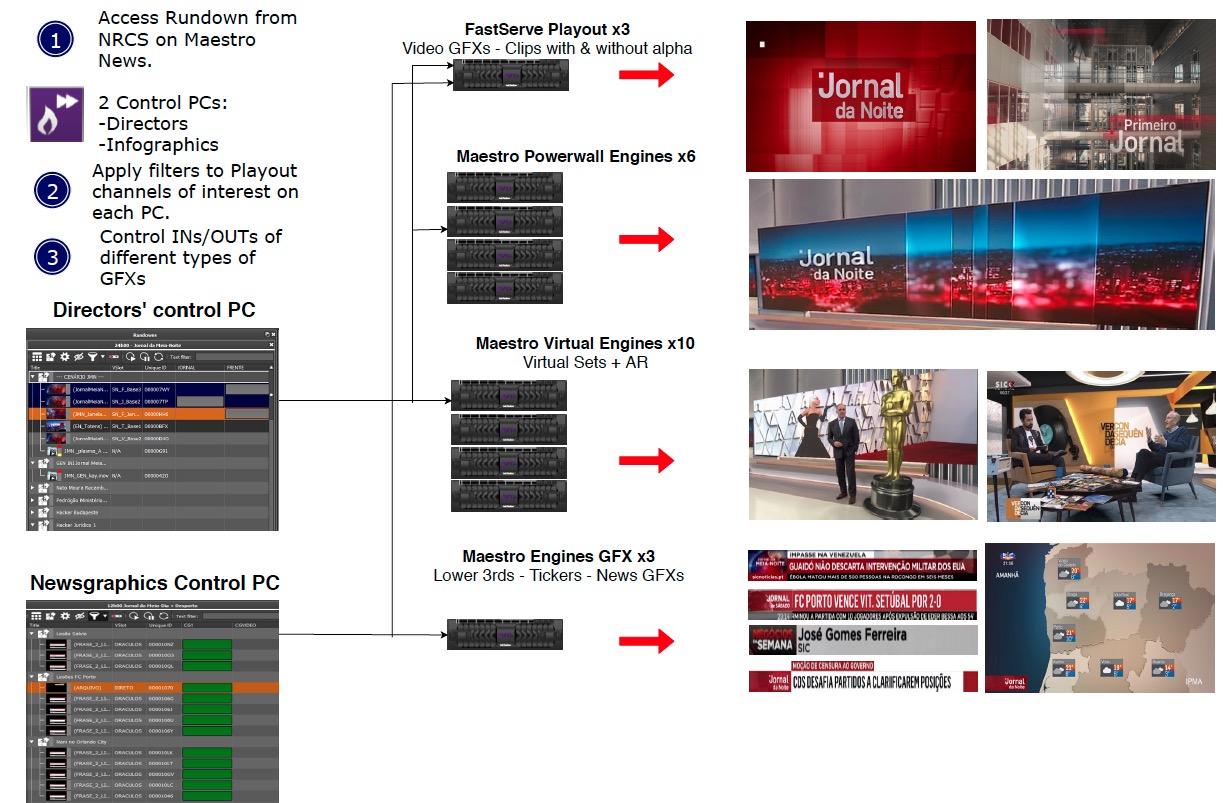This screenshot has width=1227, height=803.
Task: Open column layout grid icon in Newsgraphics rundown
Action: click(36, 616)
